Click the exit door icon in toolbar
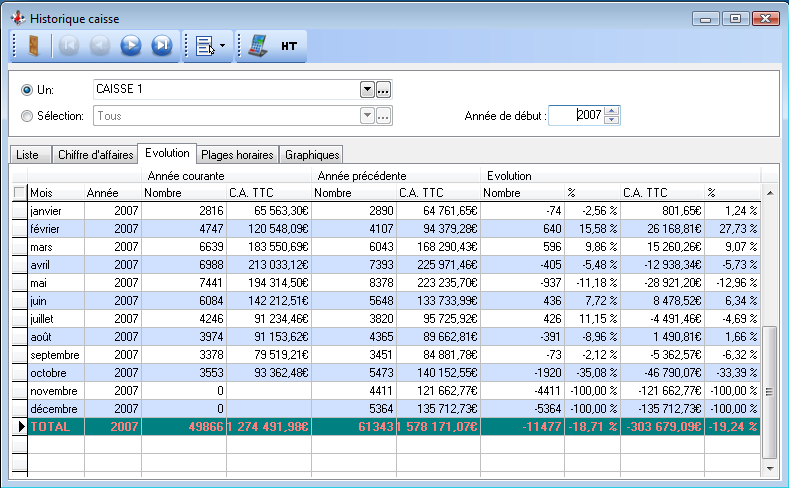The height and width of the screenshot is (488, 789). [33, 46]
